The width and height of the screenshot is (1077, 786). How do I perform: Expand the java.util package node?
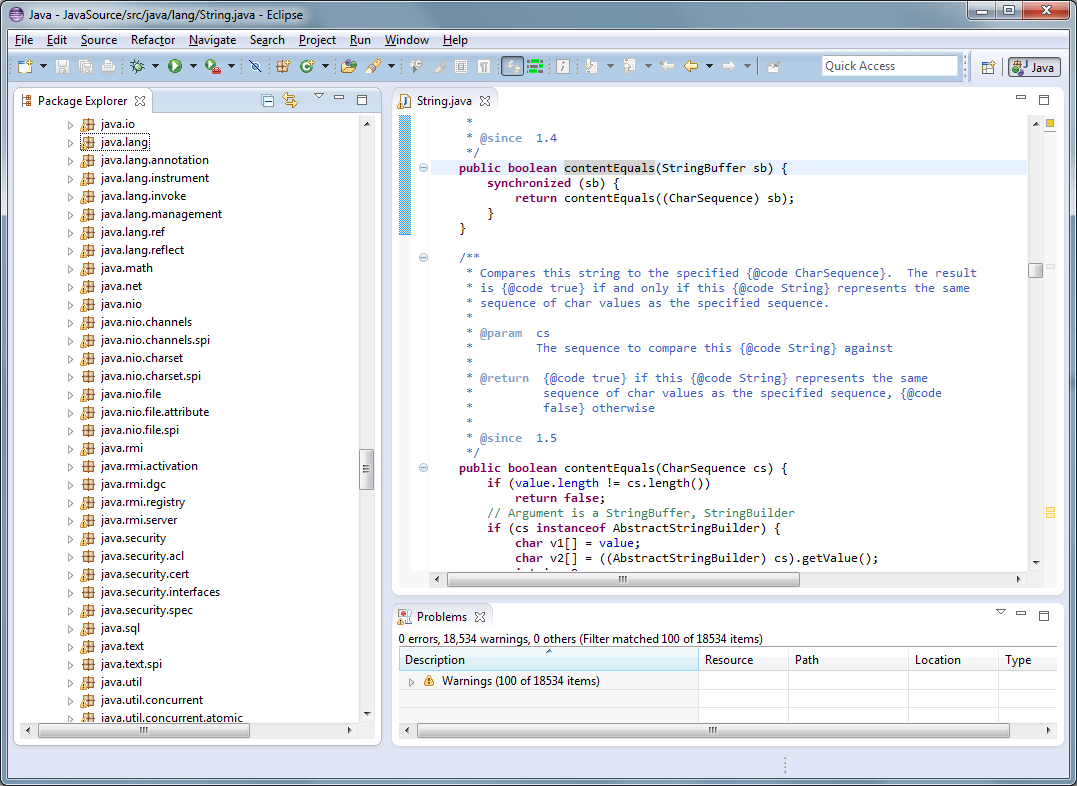point(71,683)
